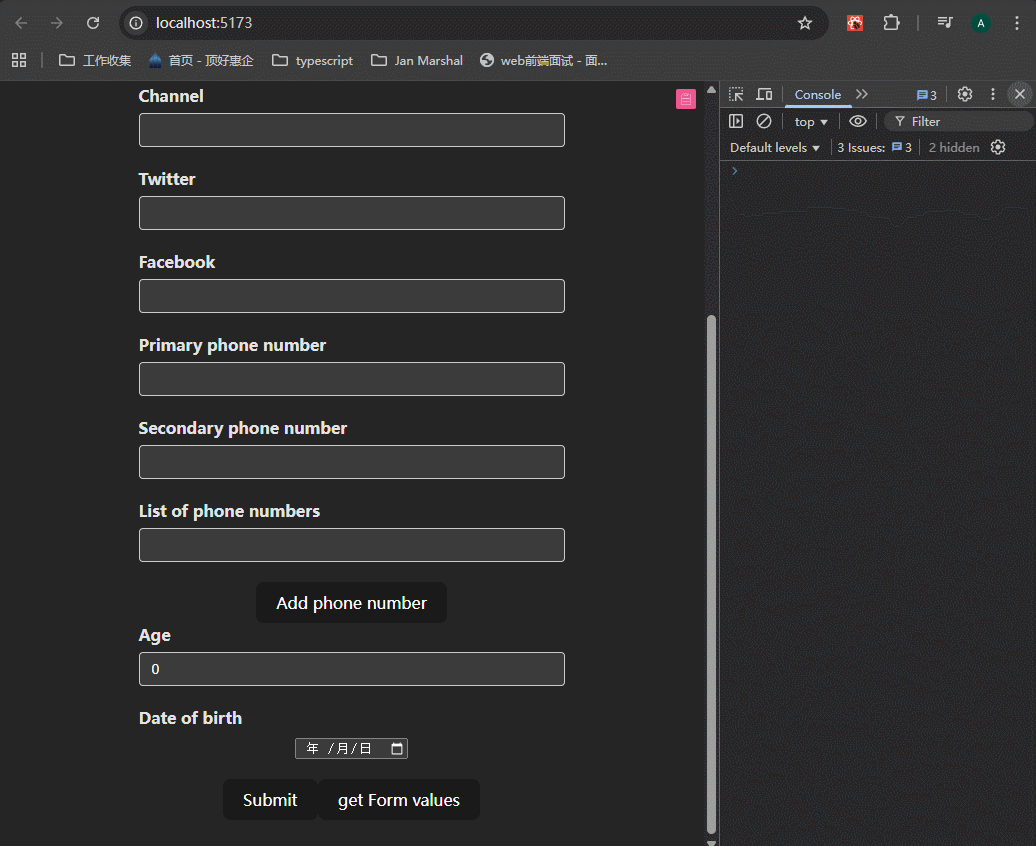Bookmark this page with the star icon

[x=804, y=23]
